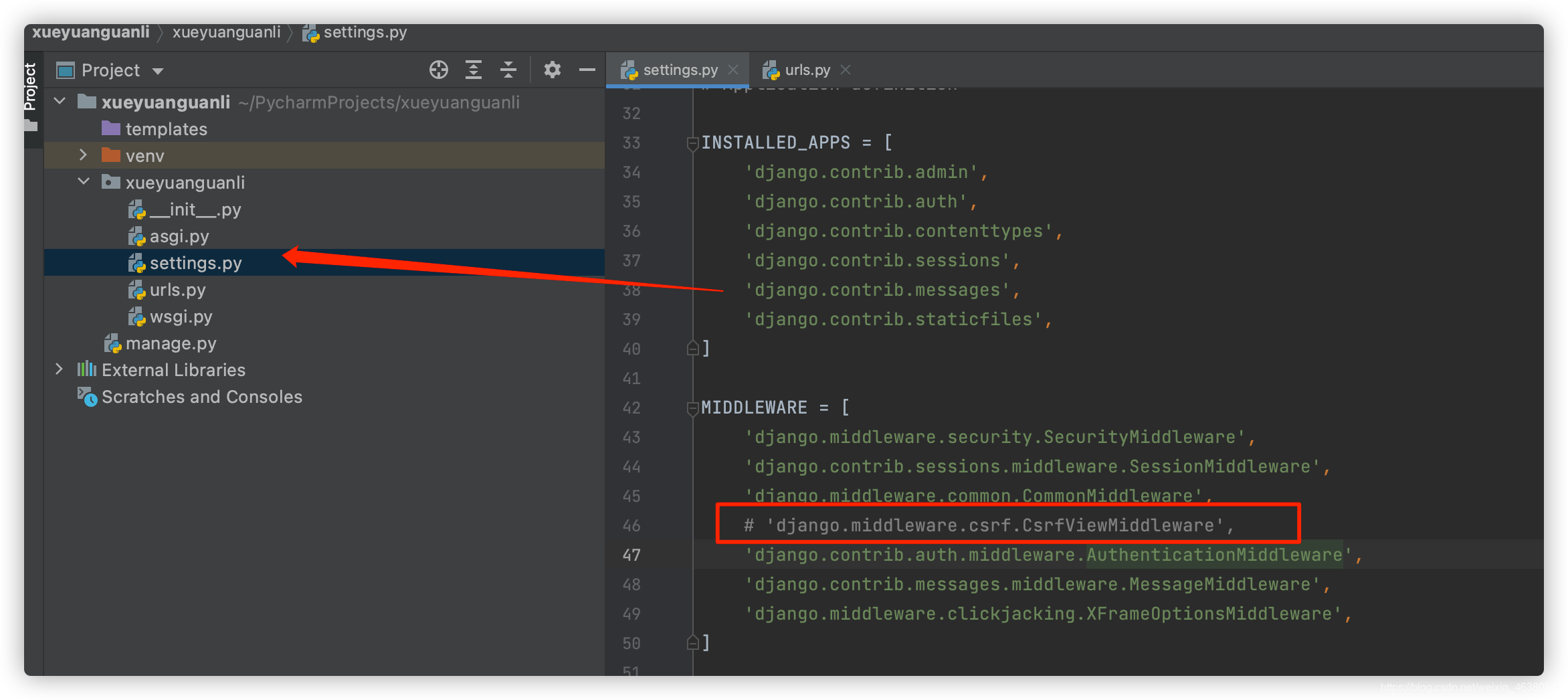The image size is (1568, 700).
Task: Select settings.py in project tree
Action: click(x=195, y=263)
